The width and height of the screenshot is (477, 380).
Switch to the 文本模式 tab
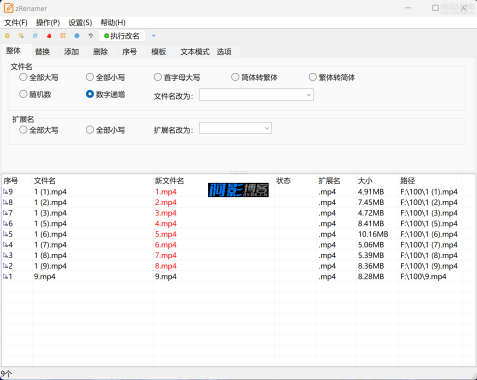click(195, 52)
